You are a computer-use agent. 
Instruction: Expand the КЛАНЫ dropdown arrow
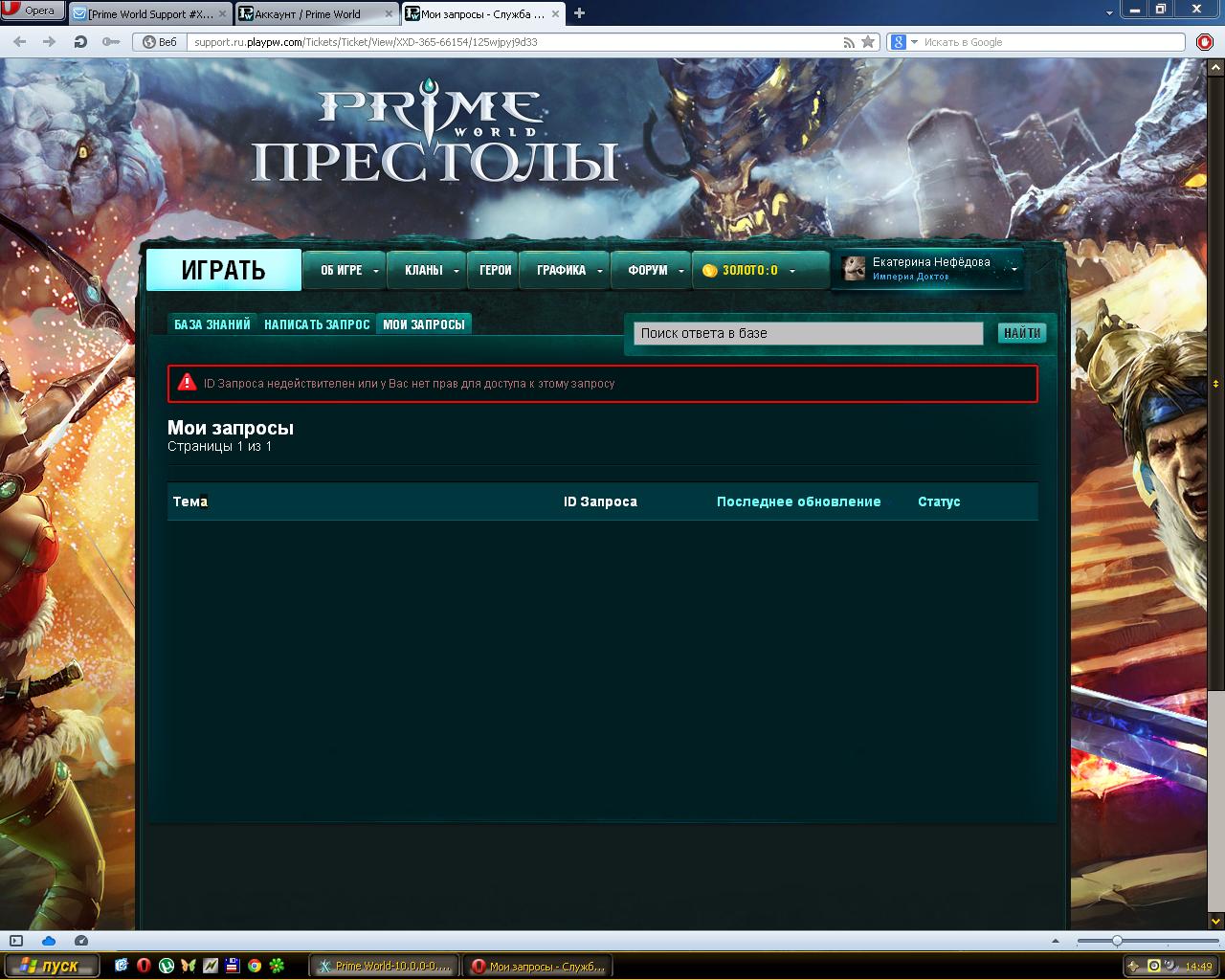(456, 271)
